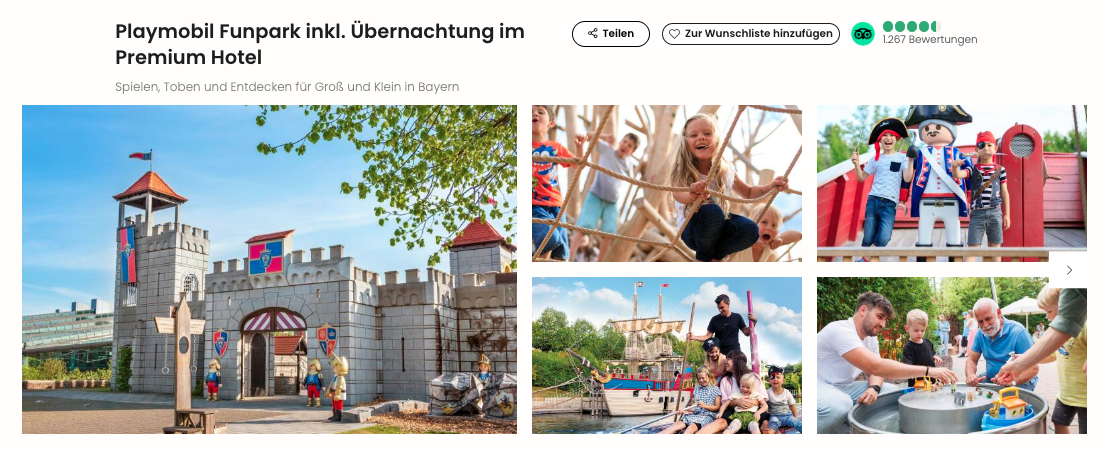This screenshot has height=449, width=1108.
Task: Click the share icon inside Teilen
Action: pyautogui.click(x=592, y=34)
